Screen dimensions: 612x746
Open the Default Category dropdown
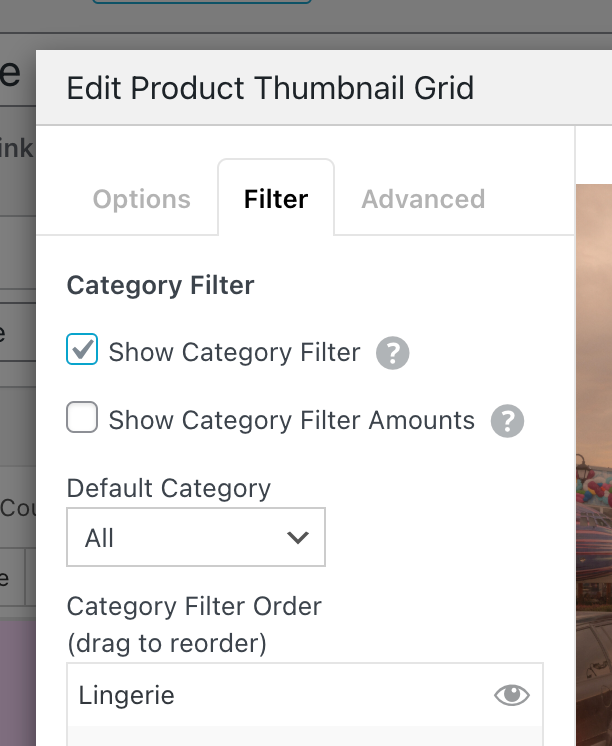pyautogui.click(x=196, y=538)
